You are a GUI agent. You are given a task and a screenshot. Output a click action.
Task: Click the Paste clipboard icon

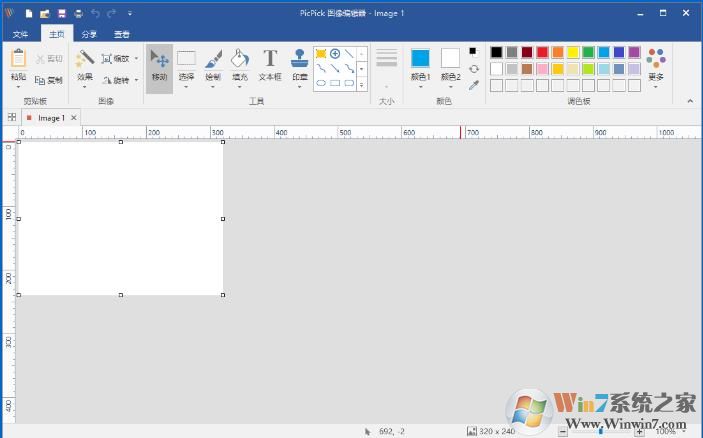coord(18,65)
